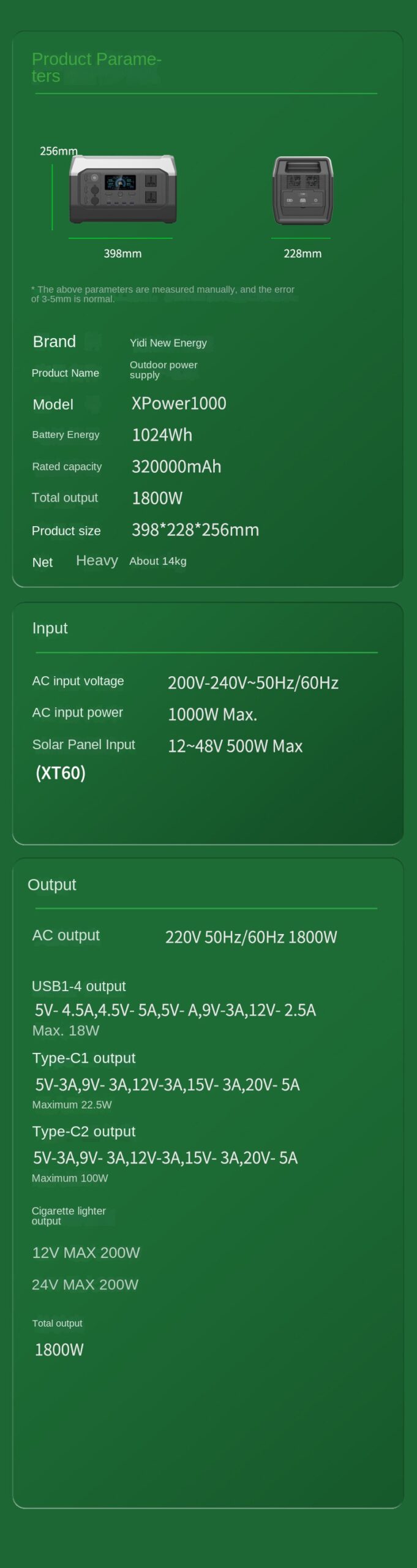
Task: Click the 398mm width label
Action: (122, 254)
